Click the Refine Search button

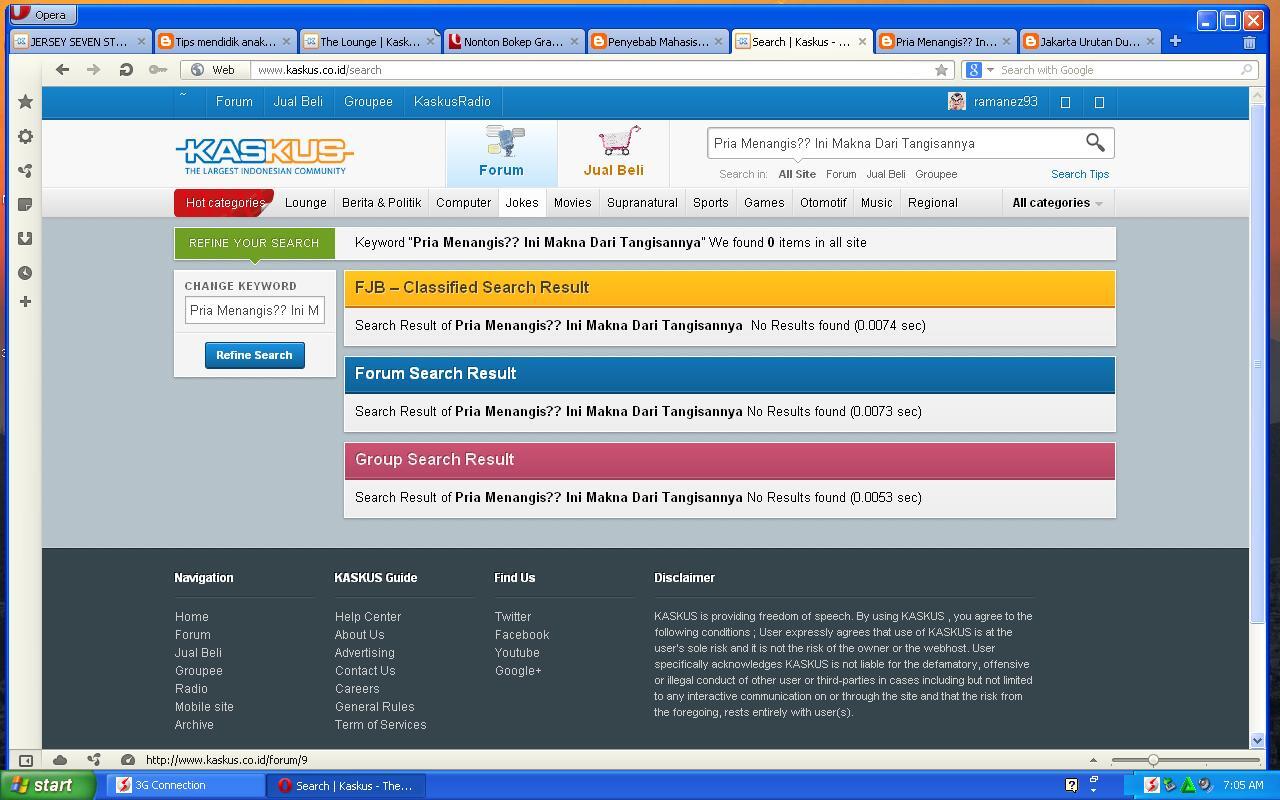click(254, 355)
